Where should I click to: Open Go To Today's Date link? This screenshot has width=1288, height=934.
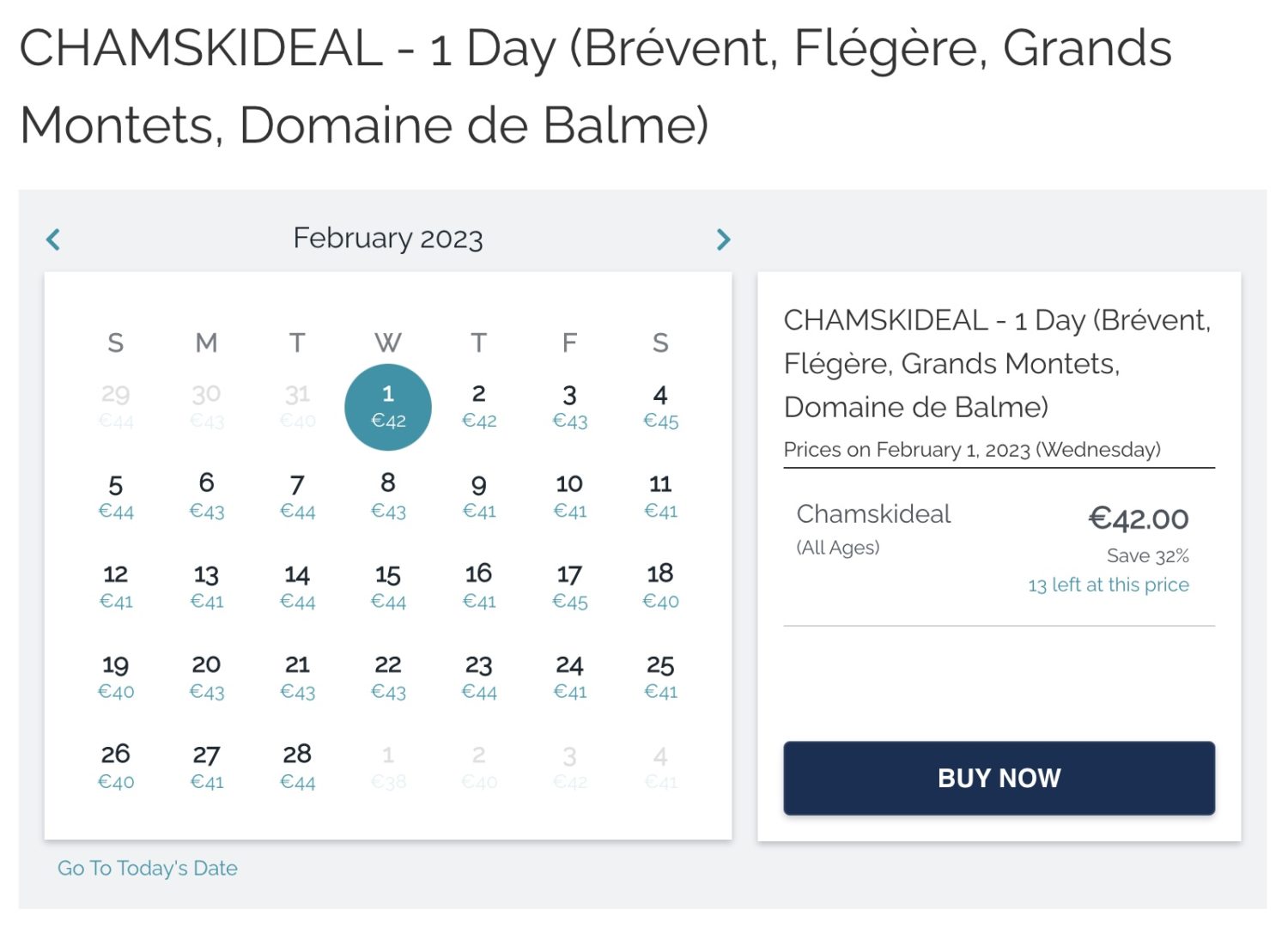pos(146,868)
